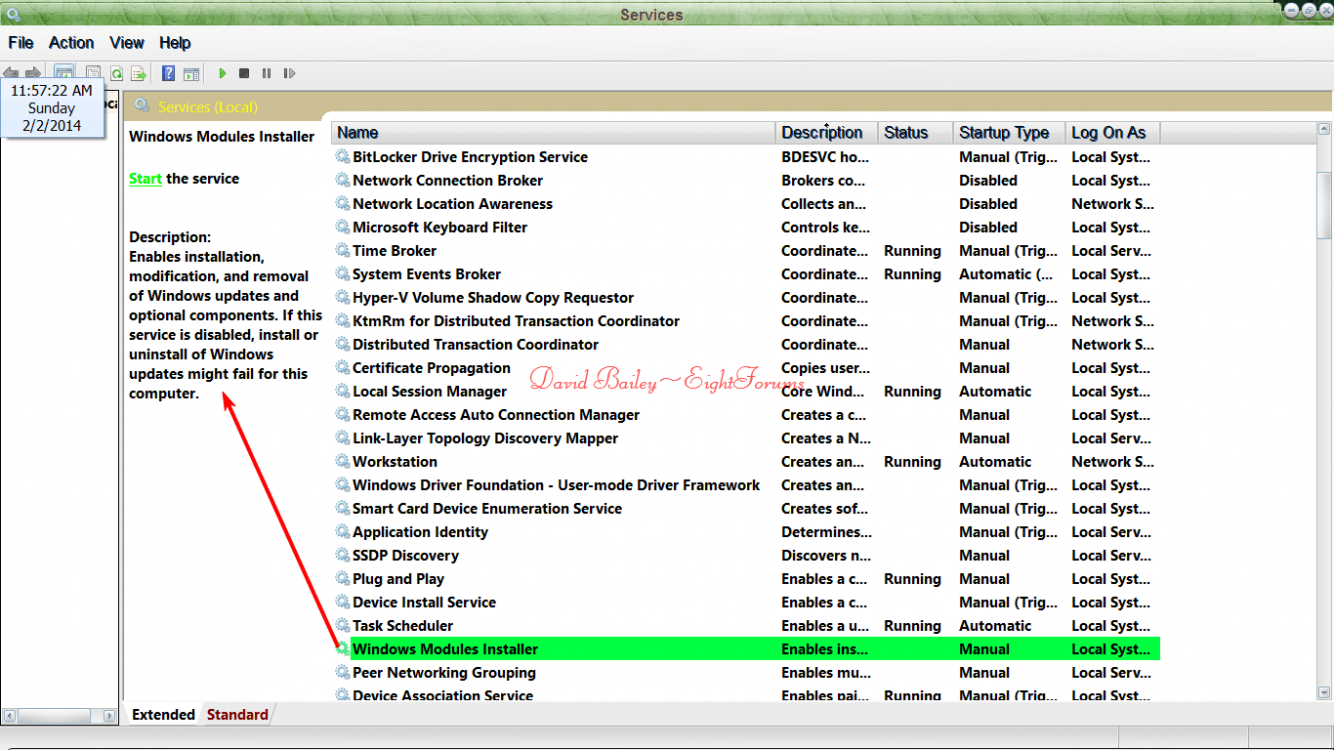This screenshot has height=750, width=1334.
Task: Open Help via blue question-mark icon
Action: click(x=168, y=73)
